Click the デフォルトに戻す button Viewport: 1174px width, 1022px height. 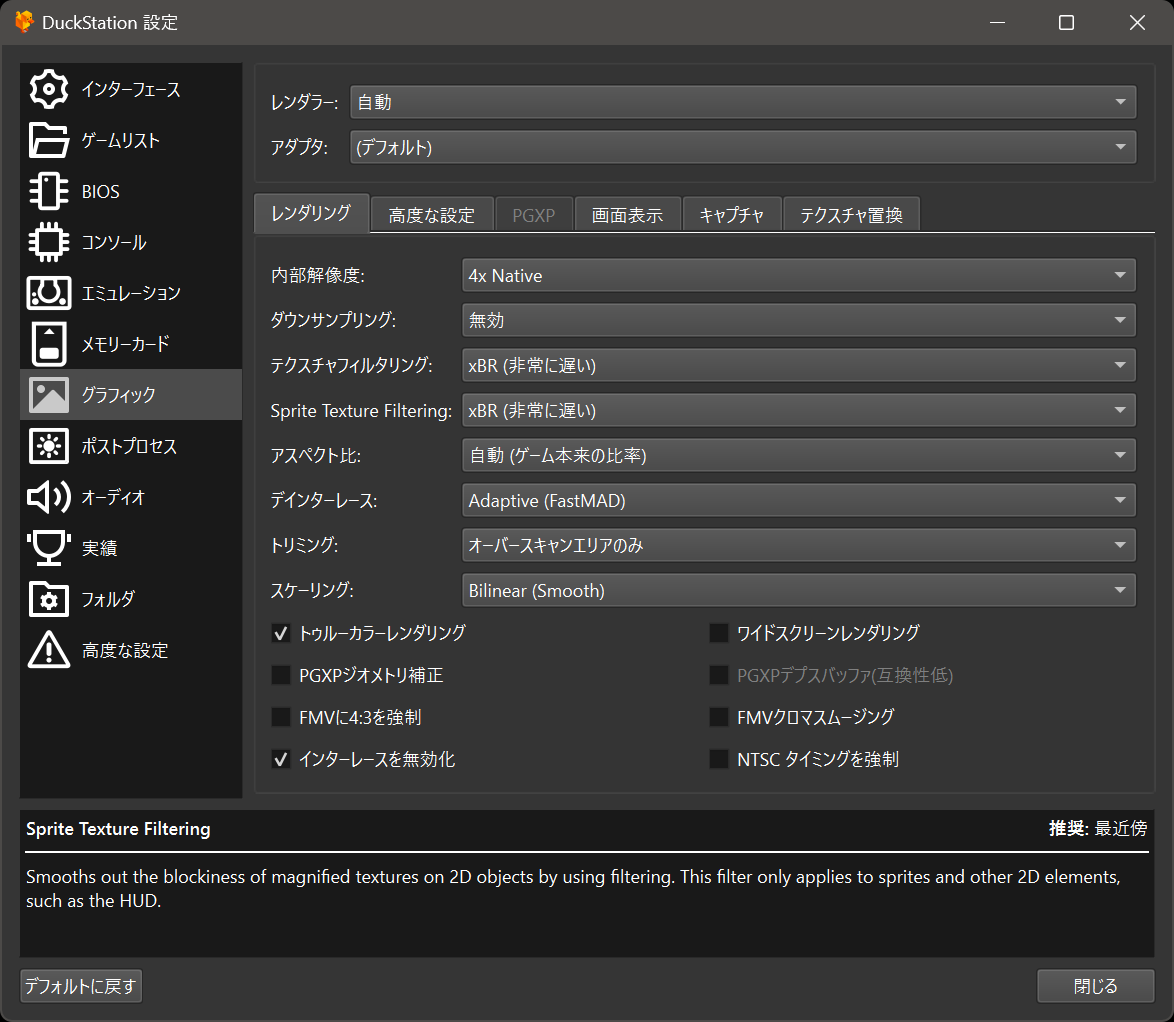point(81,986)
